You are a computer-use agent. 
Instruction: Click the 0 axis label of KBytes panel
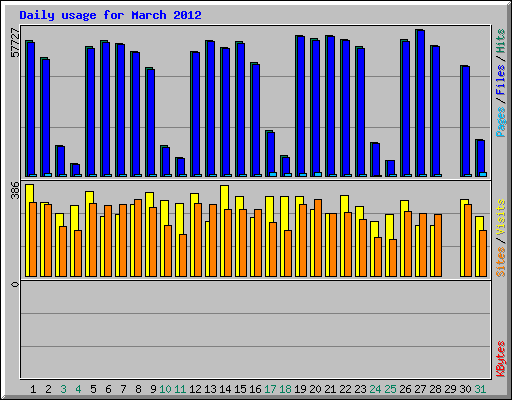pos(15,284)
